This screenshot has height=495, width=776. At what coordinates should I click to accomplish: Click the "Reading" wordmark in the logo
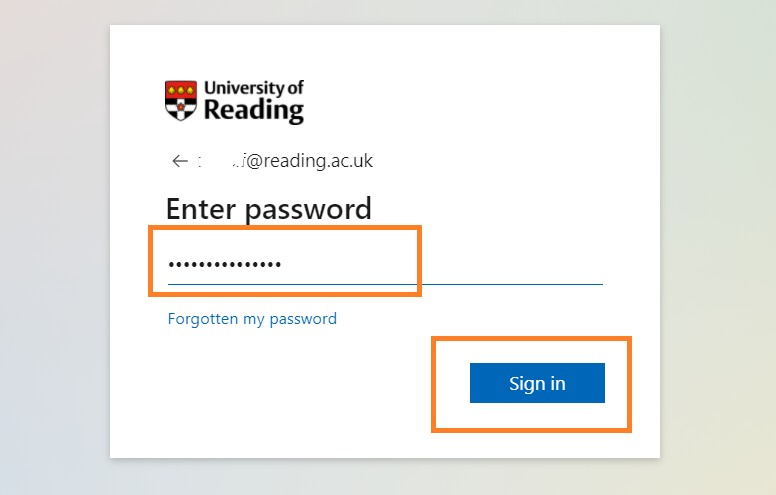(253, 109)
